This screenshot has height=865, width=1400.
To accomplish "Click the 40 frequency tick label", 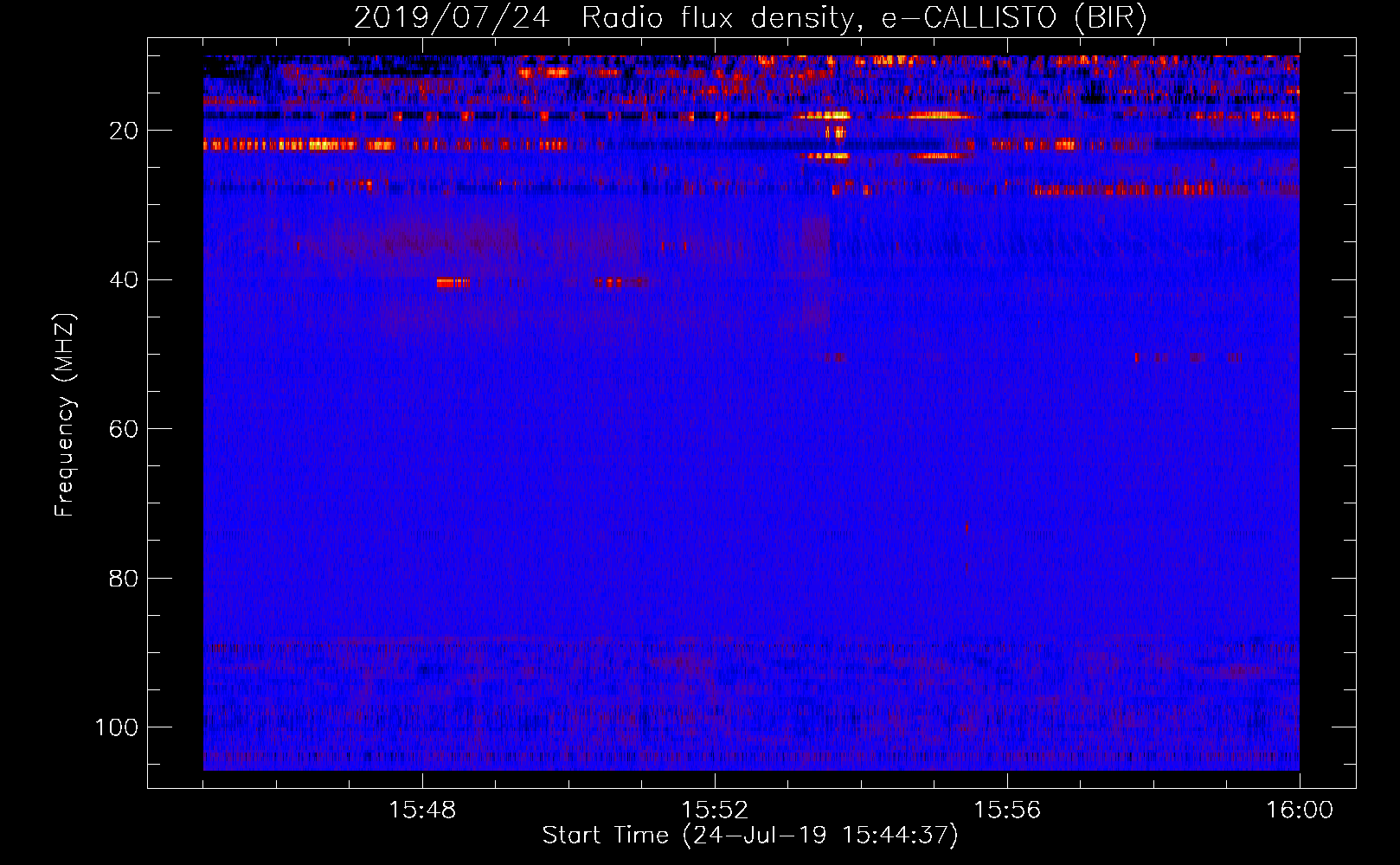I will [x=124, y=280].
